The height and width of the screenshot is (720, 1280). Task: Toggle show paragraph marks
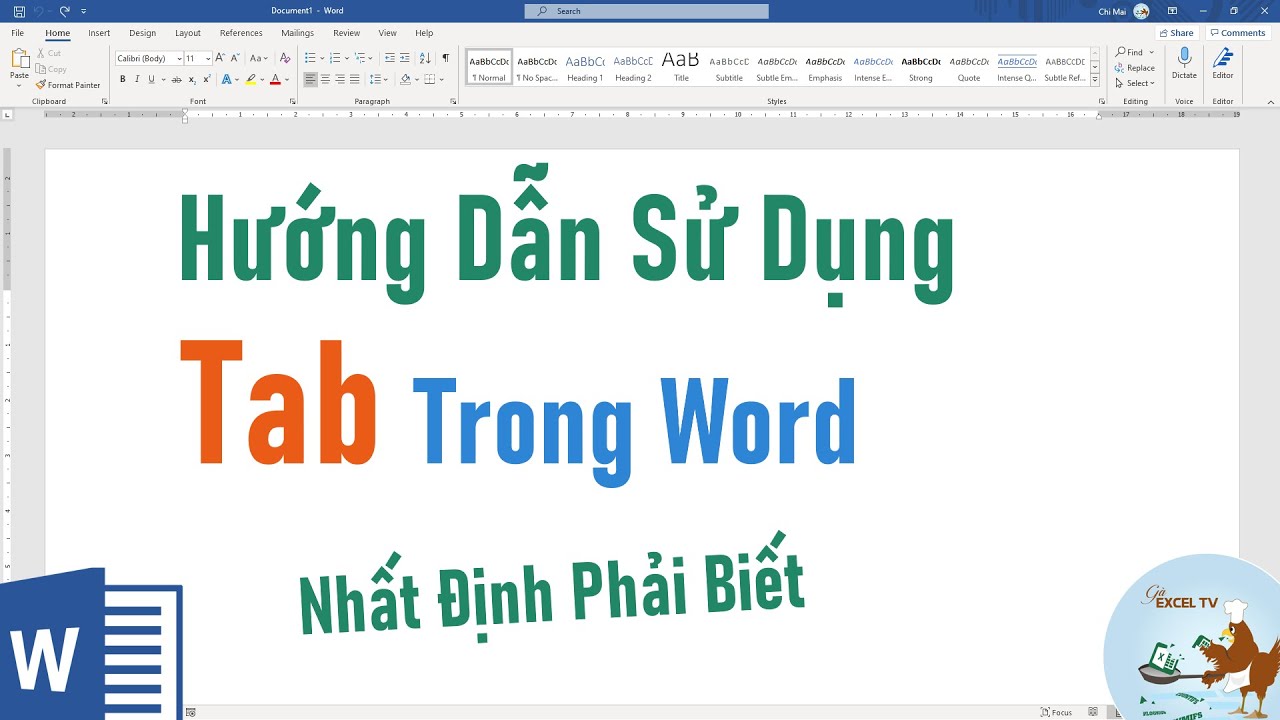pos(445,58)
